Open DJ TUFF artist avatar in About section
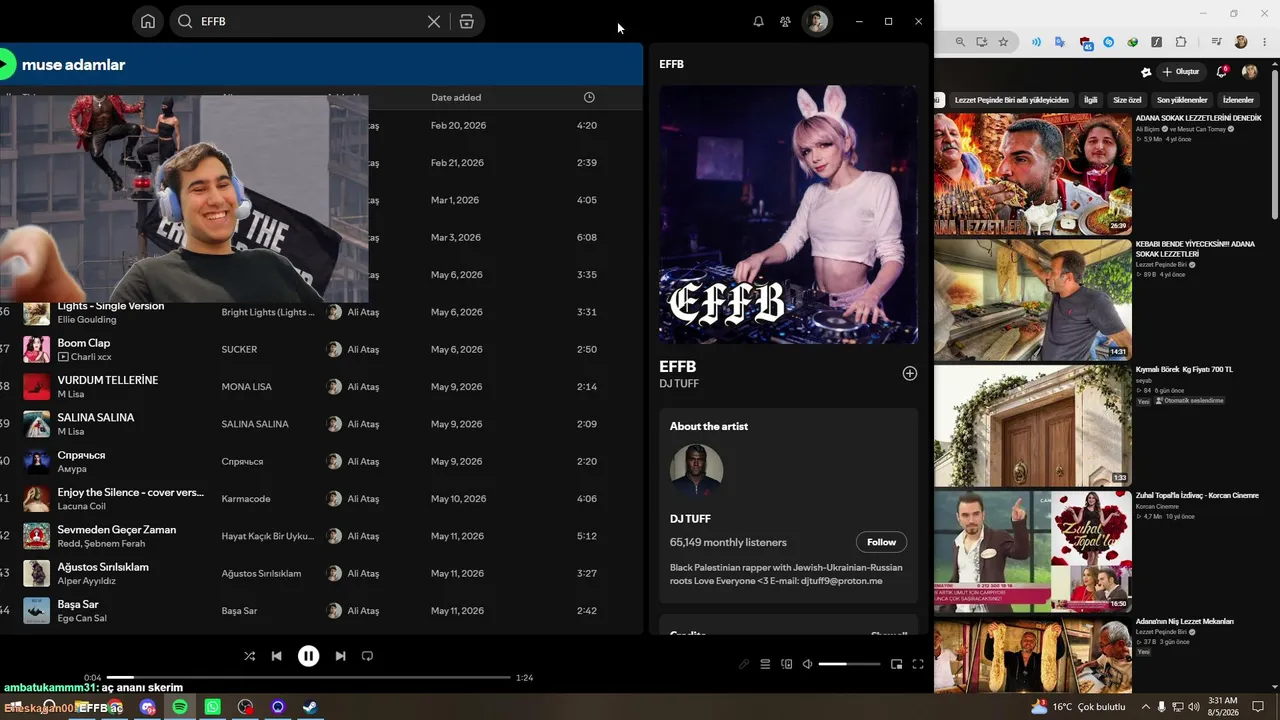Screen dimensions: 1280x720 pos(696,471)
